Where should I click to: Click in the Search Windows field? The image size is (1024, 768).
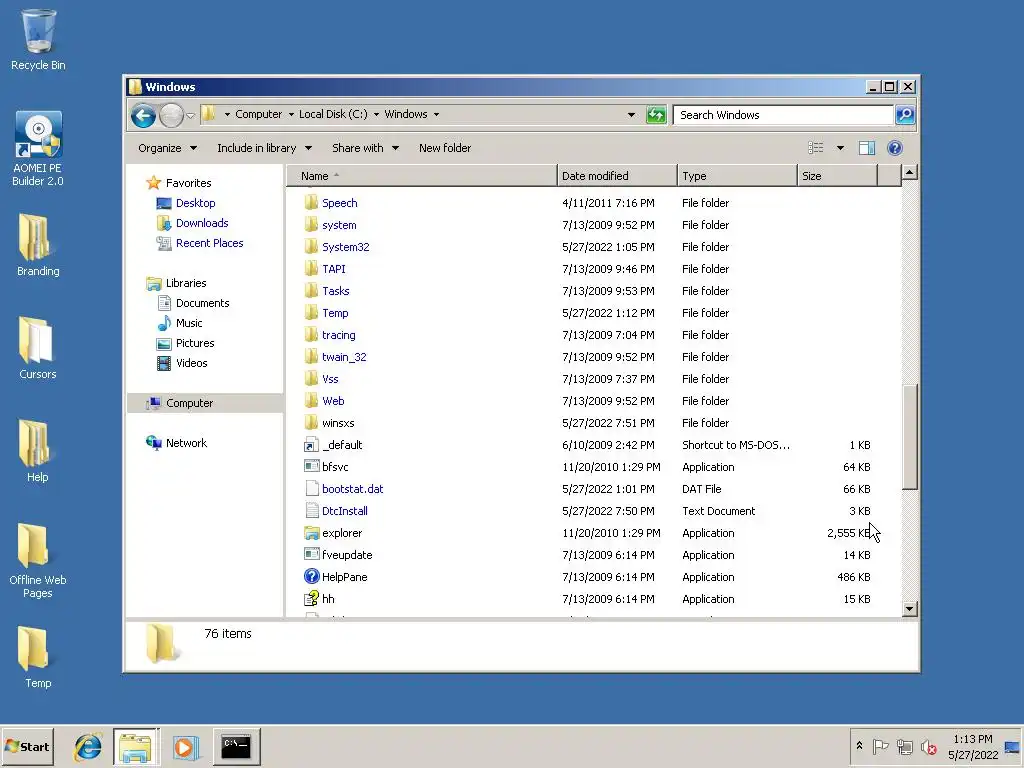[783, 115]
